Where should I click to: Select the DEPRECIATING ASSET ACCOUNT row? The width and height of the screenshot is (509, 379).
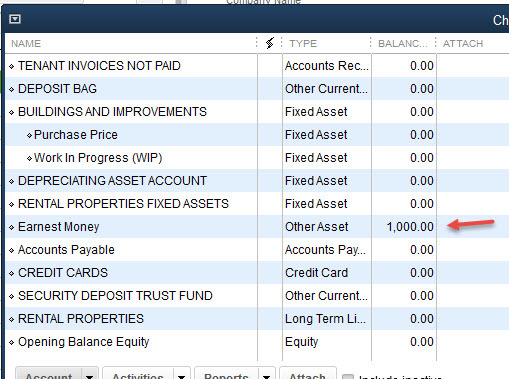[x=112, y=181]
